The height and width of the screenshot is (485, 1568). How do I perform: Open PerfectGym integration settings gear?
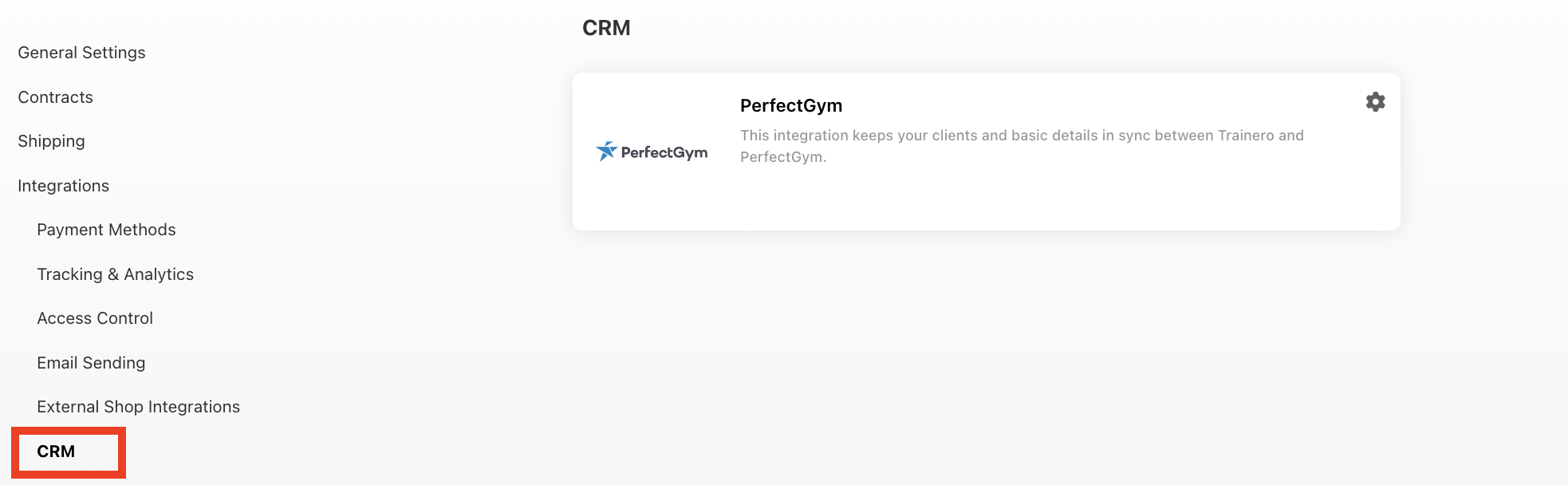[1375, 102]
